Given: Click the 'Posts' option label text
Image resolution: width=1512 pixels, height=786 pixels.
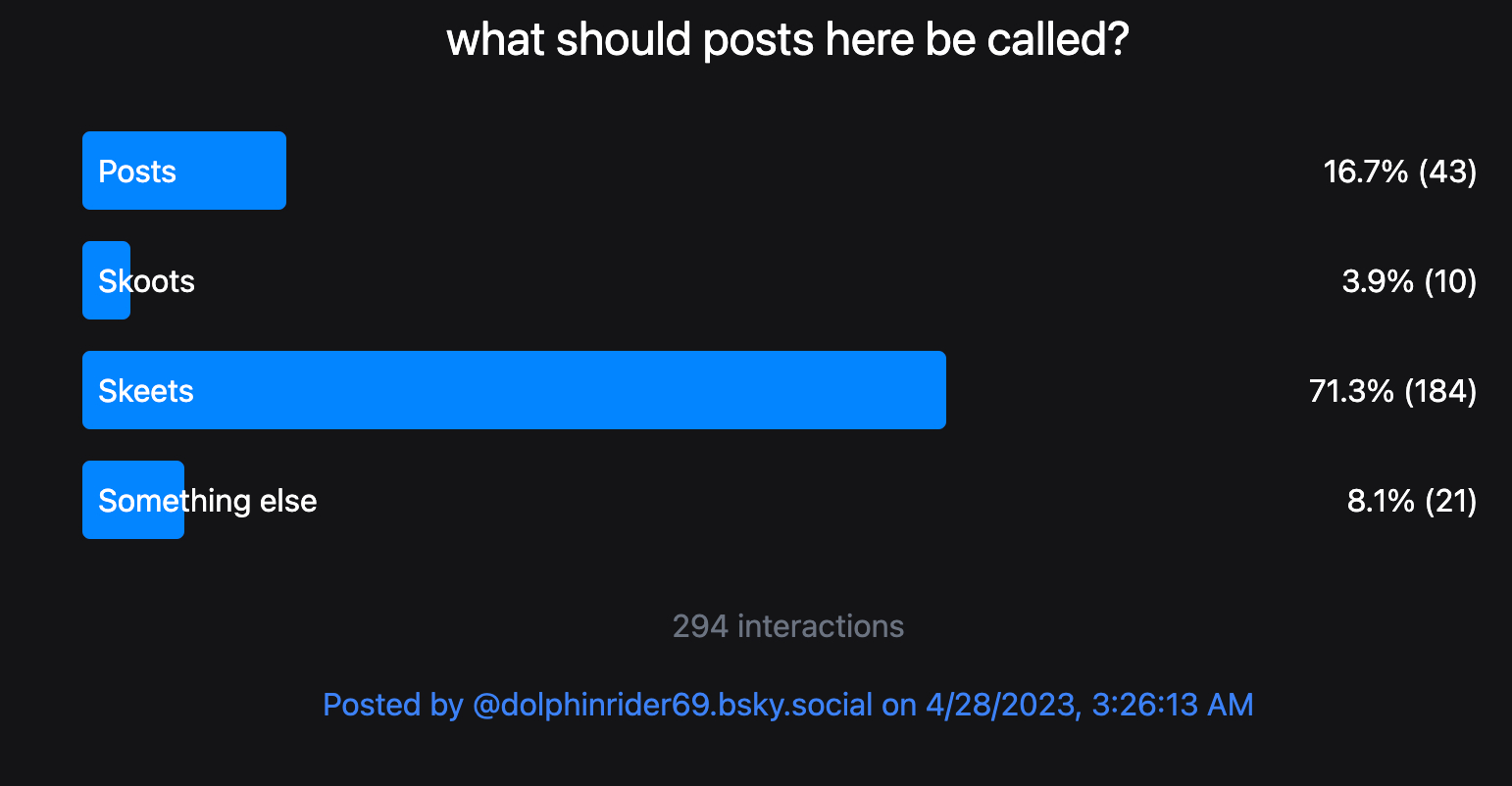Looking at the screenshot, I should pyautogui.click(x=137, y=172).
